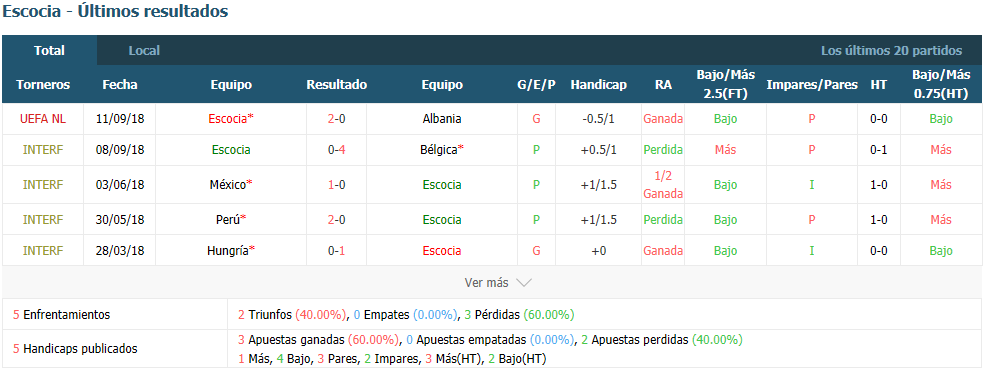The width and height of the screenshot is (984, 369).
Task: Click the UEFA NL tournament label
Action: point(43,119)
